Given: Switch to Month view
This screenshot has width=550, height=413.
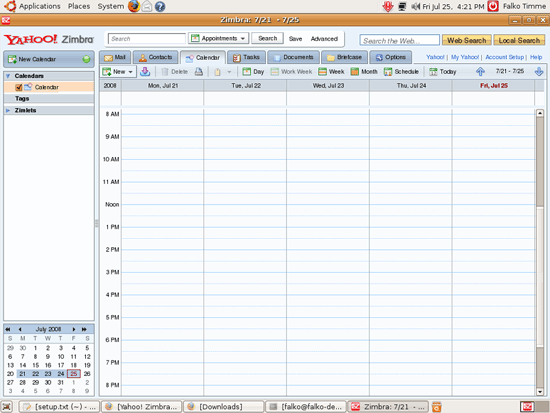Looking at the screenshot, I should [x=364, y=72].
